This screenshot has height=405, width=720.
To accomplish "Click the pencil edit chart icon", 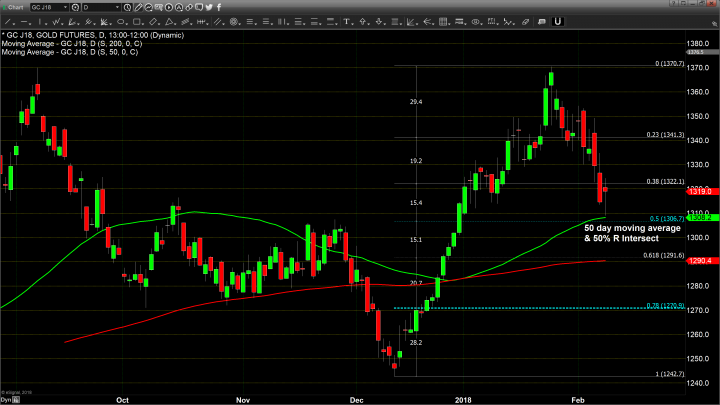I will tap(138, 7).
